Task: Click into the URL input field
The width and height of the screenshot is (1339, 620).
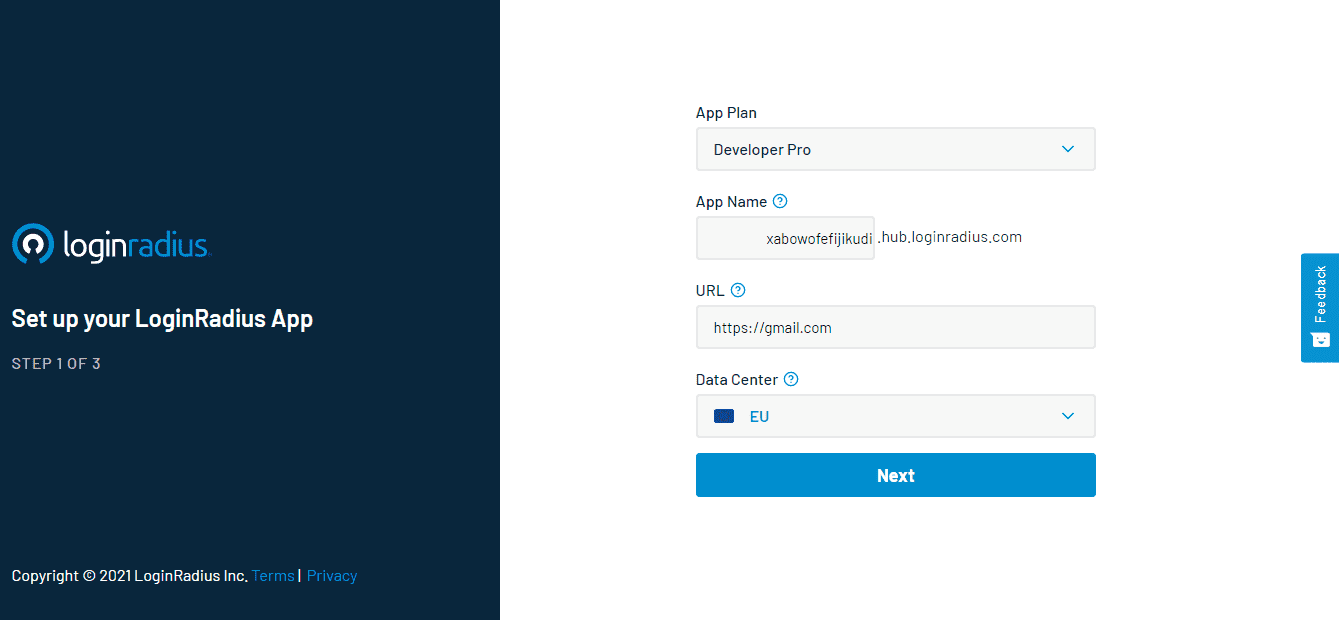Action: click(895, 327)
